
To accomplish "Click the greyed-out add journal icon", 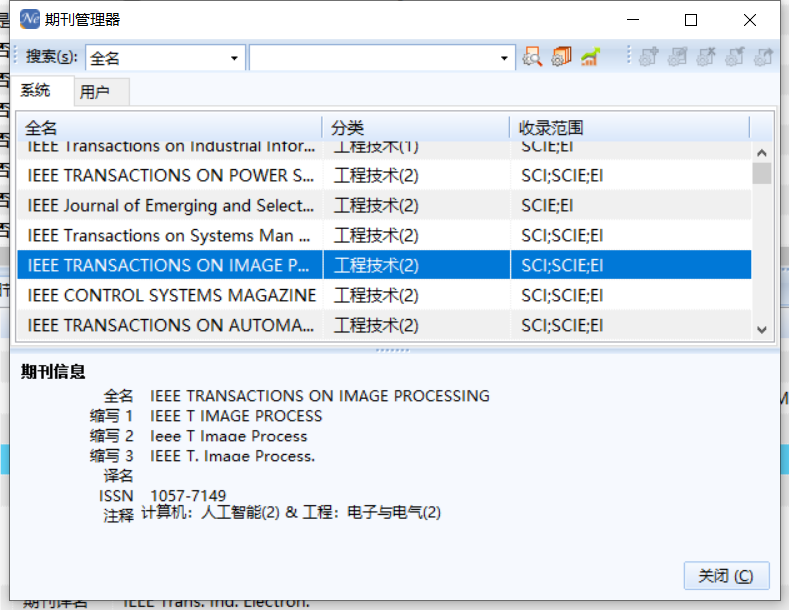I will click(x=648, y=57).
